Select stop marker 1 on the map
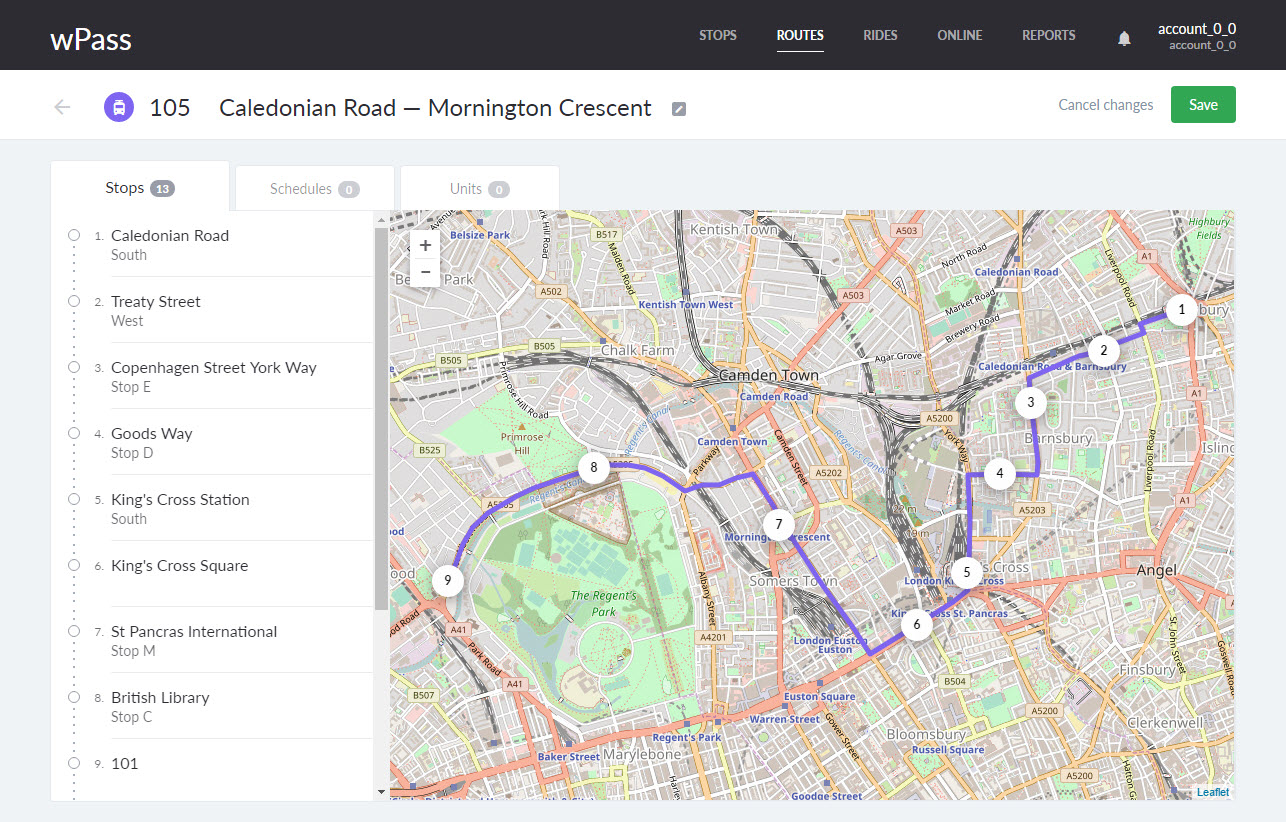1286x822 pixels. 1181,310
